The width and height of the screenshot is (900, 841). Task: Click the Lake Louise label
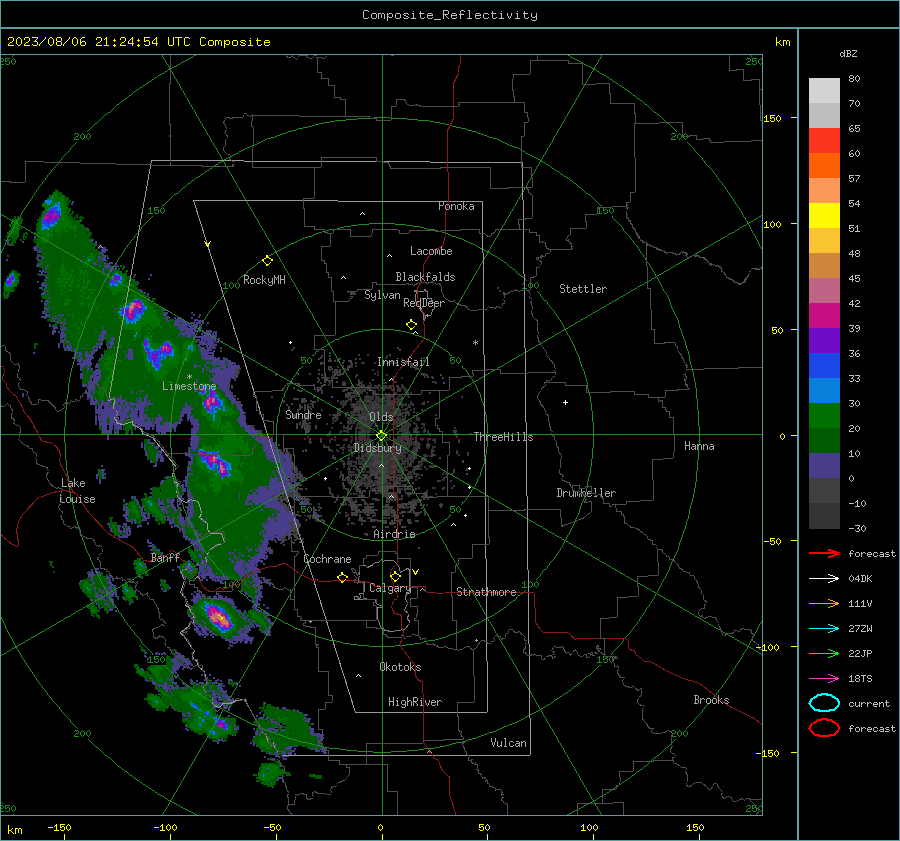point(78,491)
